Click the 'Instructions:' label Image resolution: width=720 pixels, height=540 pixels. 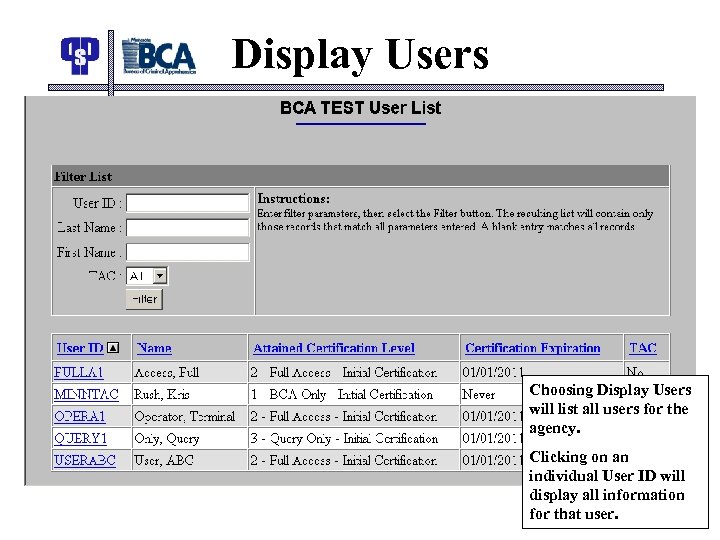(x=293, y=198)
